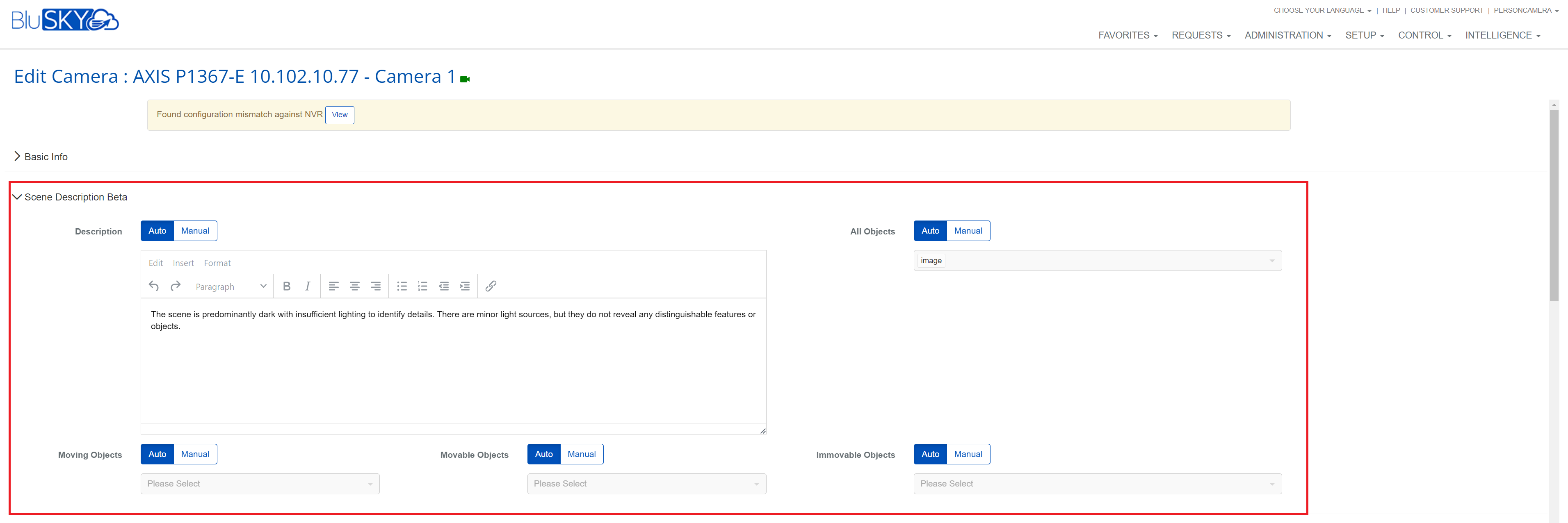Switch Description mode to Manual

tap(195, 230)
